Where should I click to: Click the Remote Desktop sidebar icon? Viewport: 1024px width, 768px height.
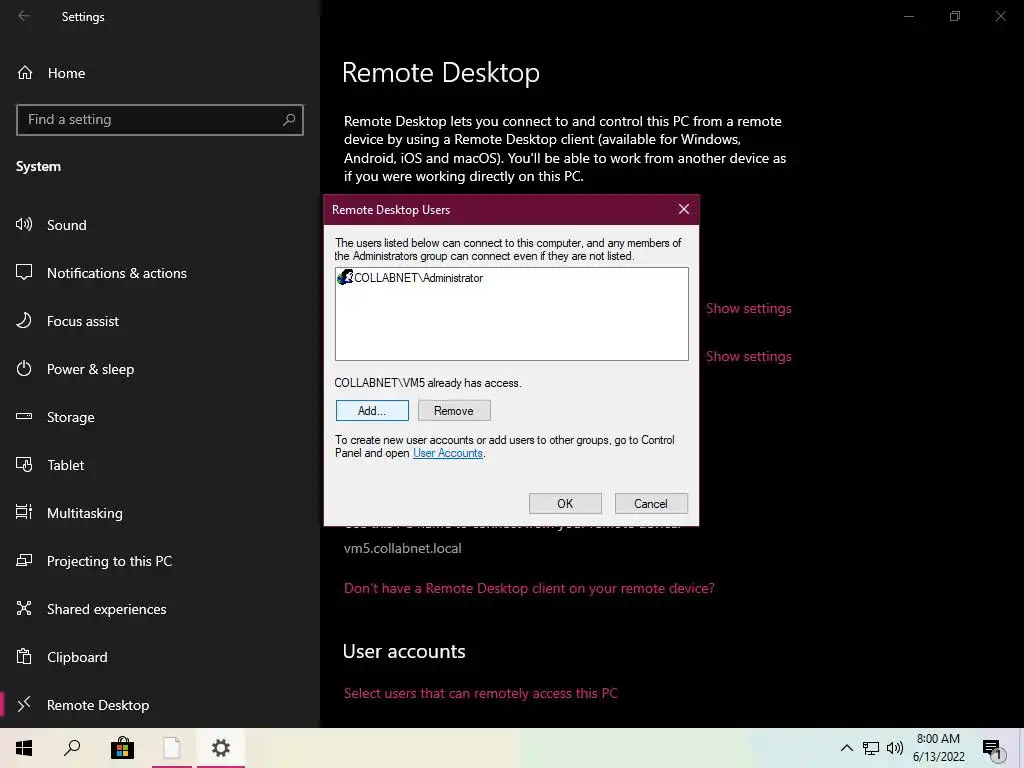point(24,705)
